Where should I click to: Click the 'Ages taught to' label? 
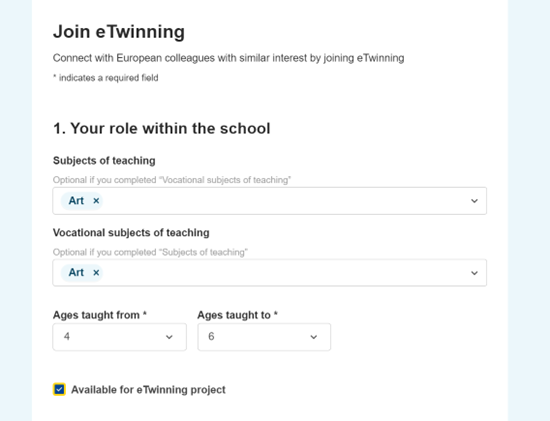(x=237, y=315)
